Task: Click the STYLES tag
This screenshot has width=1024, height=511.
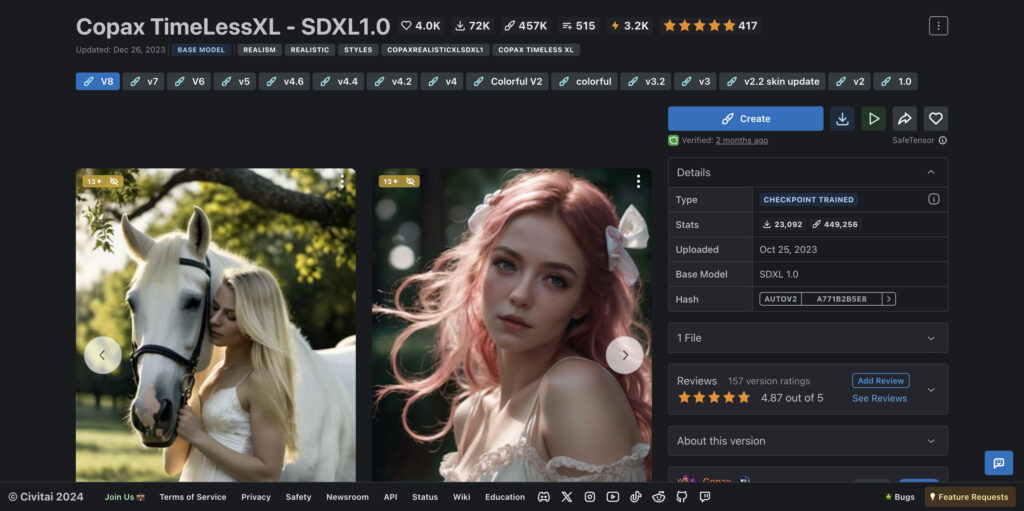Action: (358, 50)
